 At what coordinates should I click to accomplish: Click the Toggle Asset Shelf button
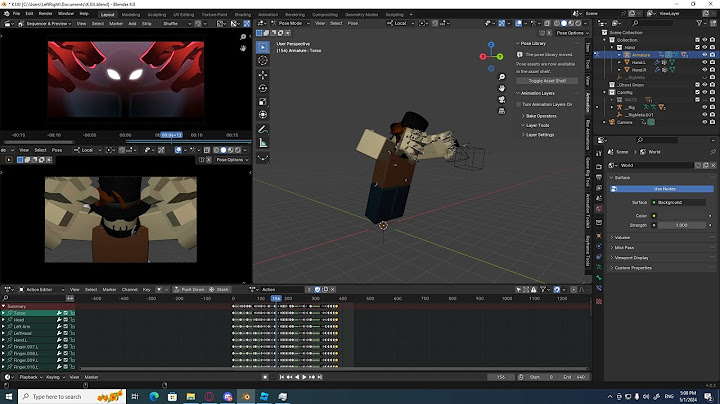547,81
